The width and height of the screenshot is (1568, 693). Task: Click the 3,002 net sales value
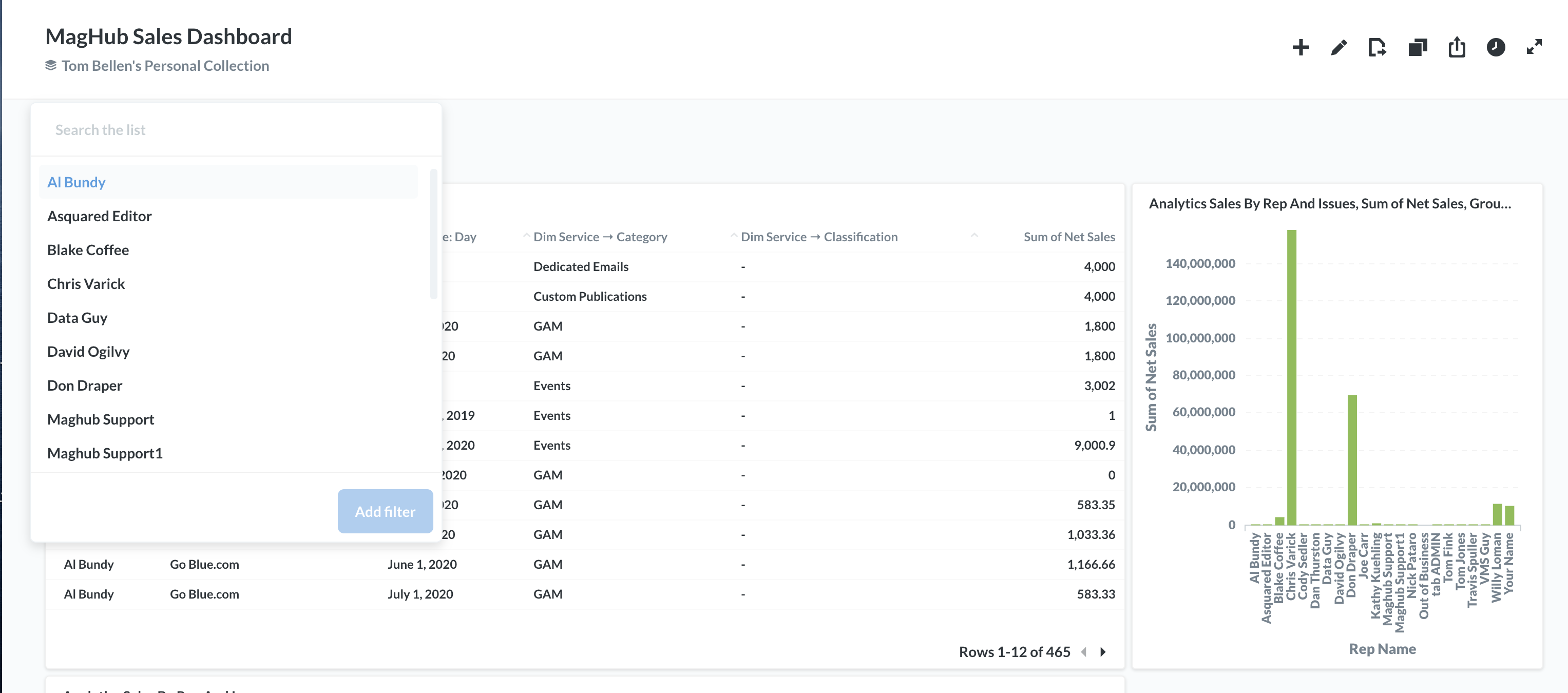[x=1099, y=386]
